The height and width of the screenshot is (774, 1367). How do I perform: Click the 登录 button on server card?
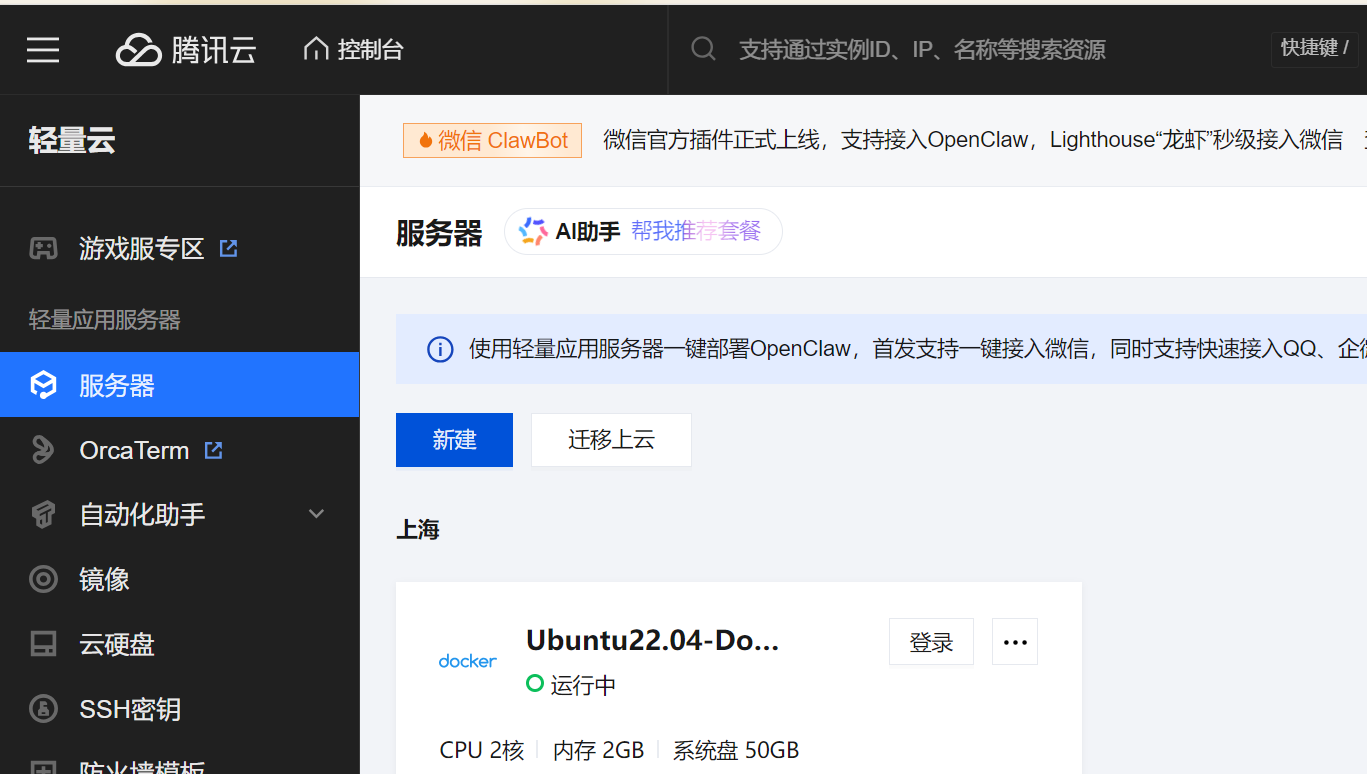tap(931, 642)
